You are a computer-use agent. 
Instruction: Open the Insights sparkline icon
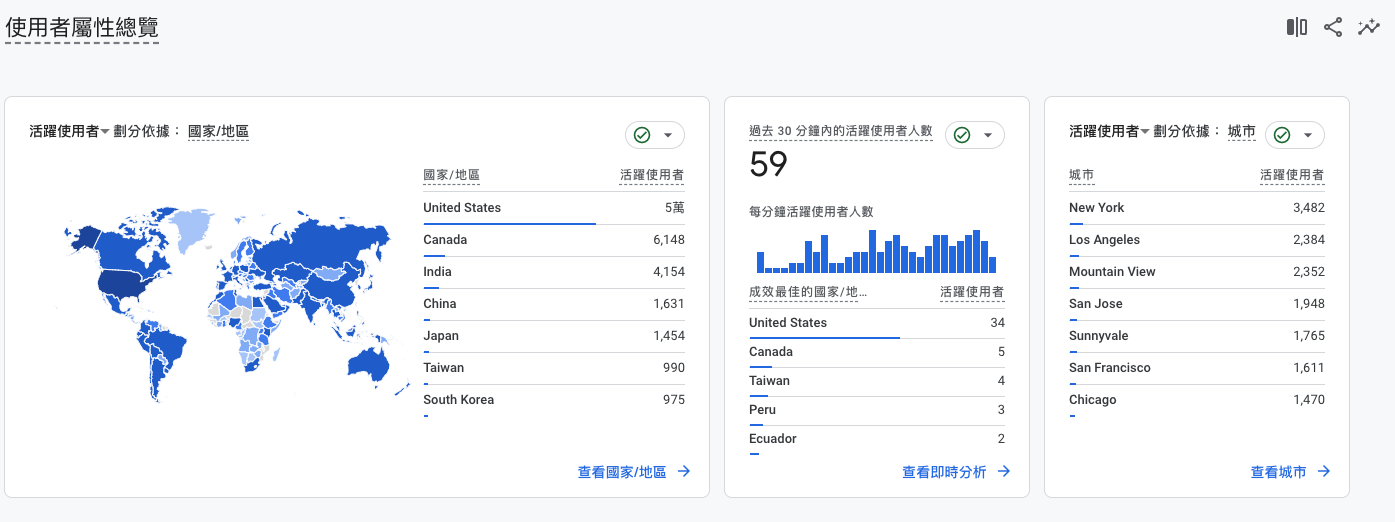point(1368,27)
